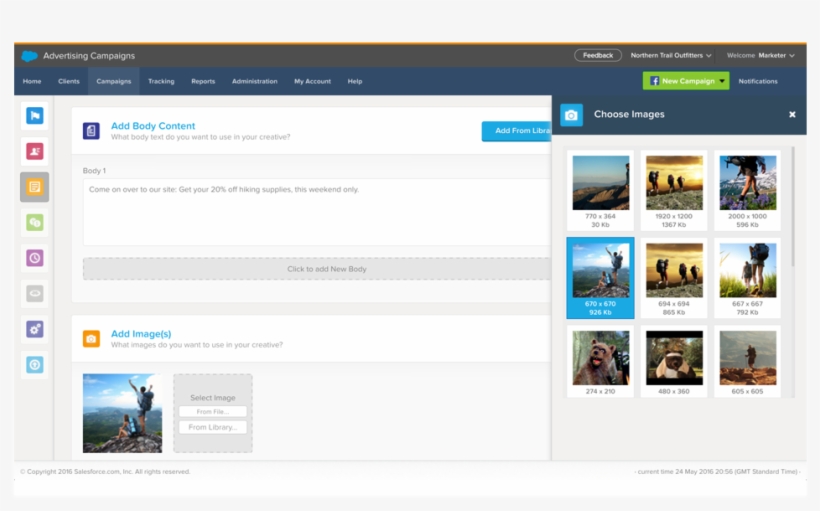The width and height of the screenshot is (820, 511).
Task: Open the purple gears settings sidebar icon
Action: tap(35, 329)
